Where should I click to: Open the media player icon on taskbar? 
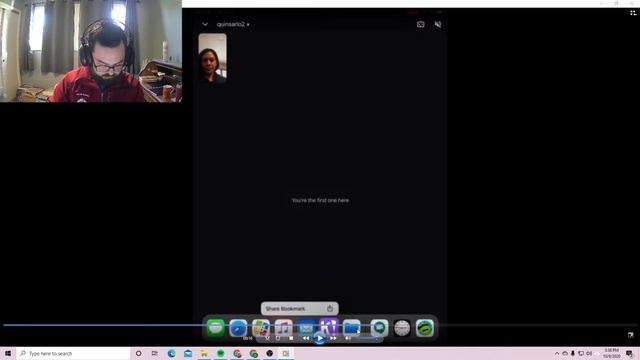click(x=286, y=353)
